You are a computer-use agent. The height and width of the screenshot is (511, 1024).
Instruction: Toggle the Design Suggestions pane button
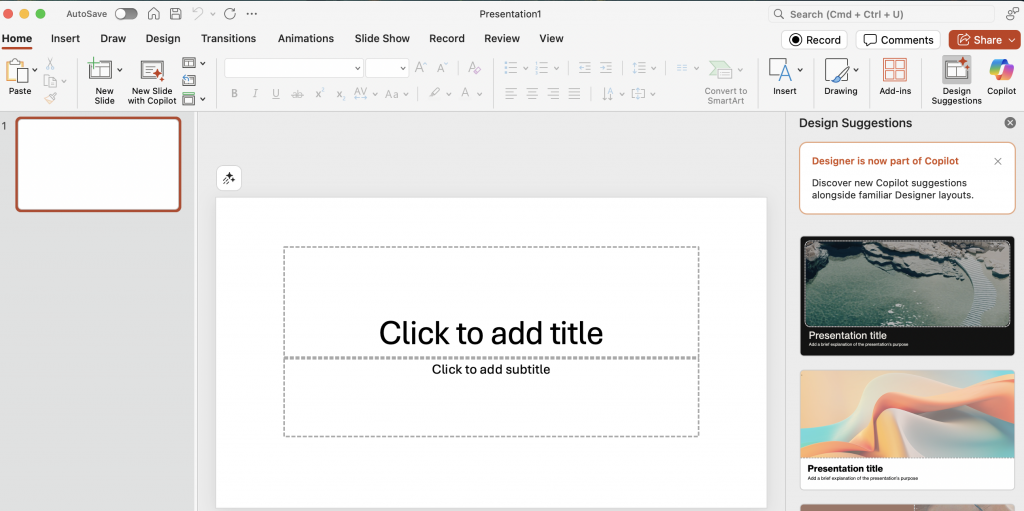click(x=956, y=72)
